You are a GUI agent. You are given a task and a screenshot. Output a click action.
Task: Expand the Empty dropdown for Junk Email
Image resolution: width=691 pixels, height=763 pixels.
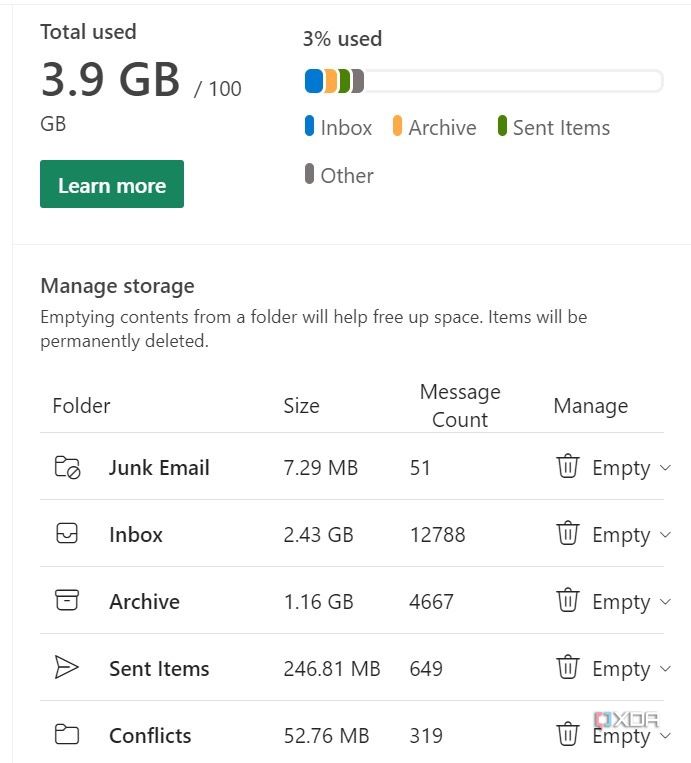(x=666, y=468)
